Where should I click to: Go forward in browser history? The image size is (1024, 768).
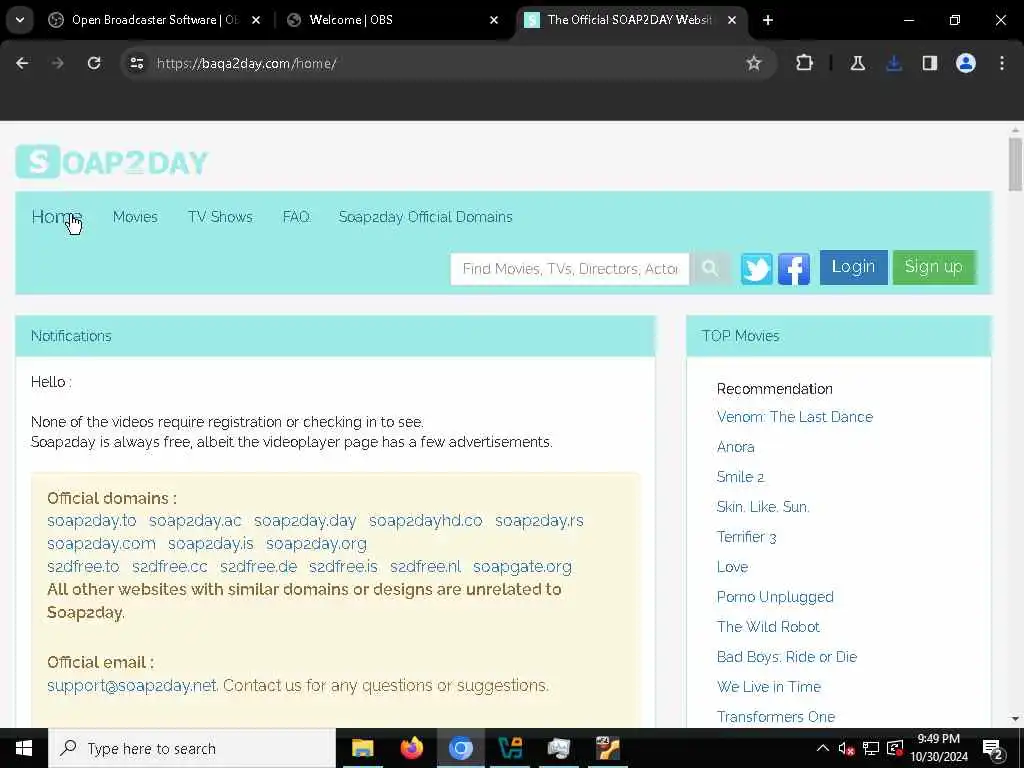click(58, 63)
